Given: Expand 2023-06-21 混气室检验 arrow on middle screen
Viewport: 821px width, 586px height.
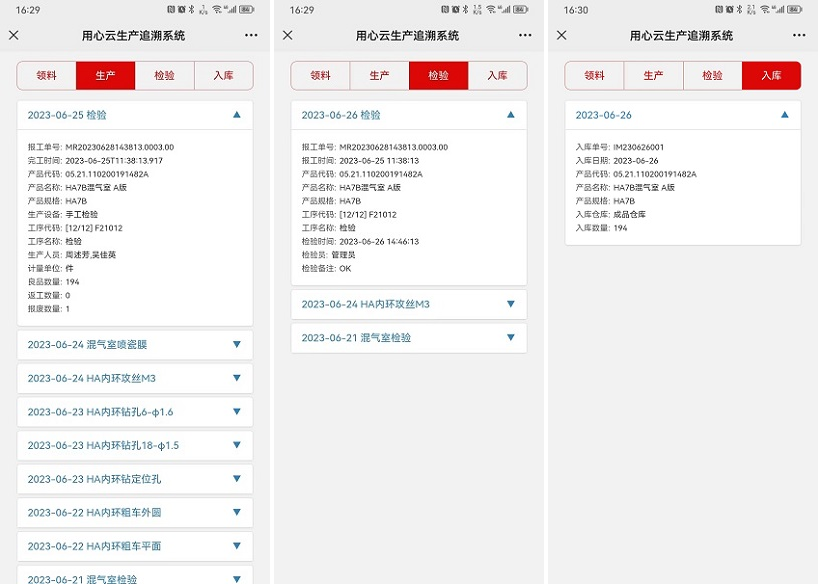Looking at the screenshot, I should (x=511, y=337).
